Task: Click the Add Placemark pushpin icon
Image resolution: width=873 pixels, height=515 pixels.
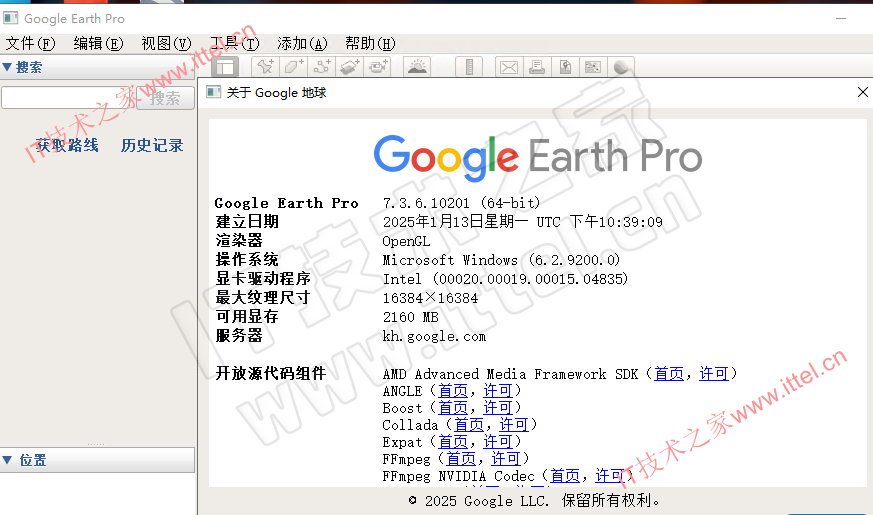Action: click(x=266, y=67)
